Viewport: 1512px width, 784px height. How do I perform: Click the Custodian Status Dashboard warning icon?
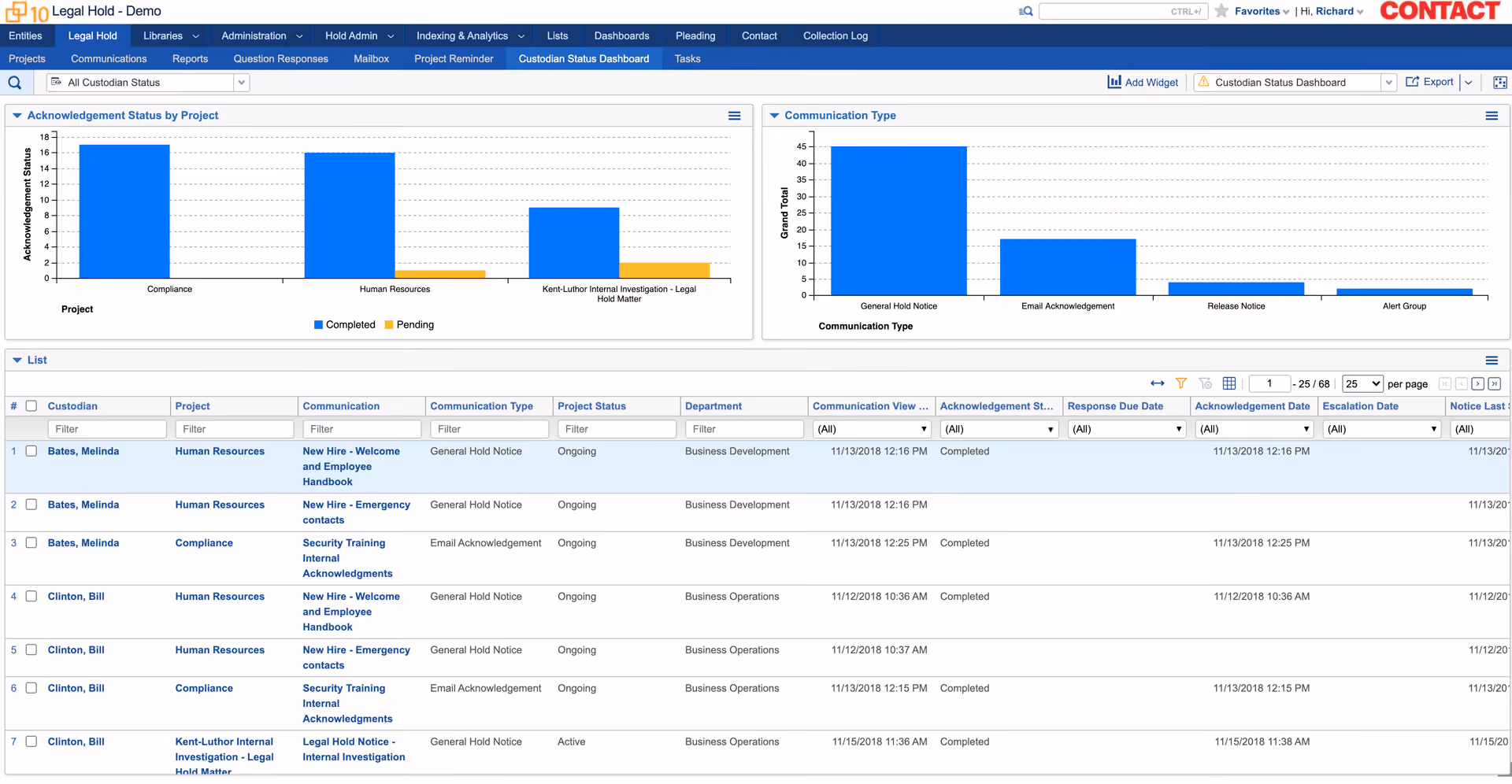pos(1203,82)
